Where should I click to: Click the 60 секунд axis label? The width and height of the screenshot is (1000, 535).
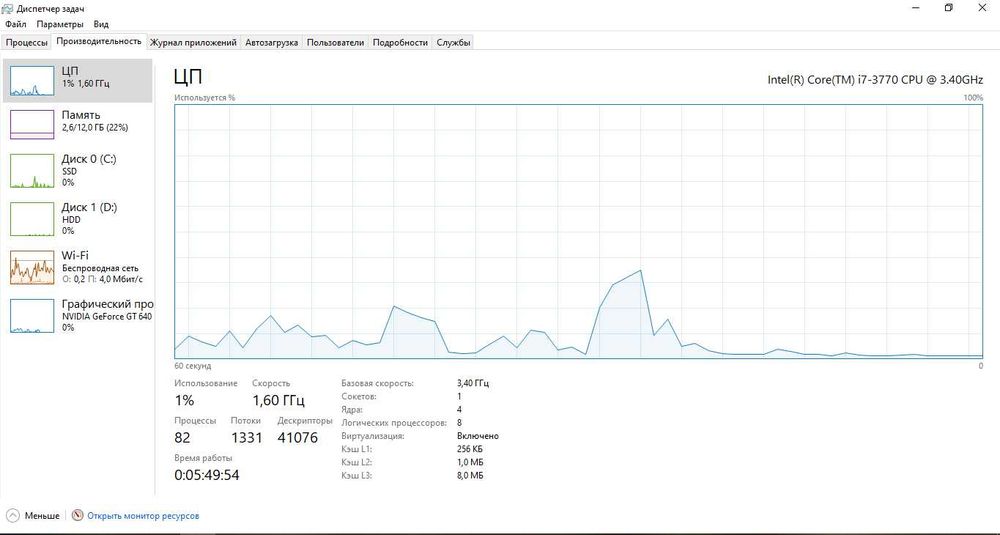pyautogui.click(x=193, y=366)
